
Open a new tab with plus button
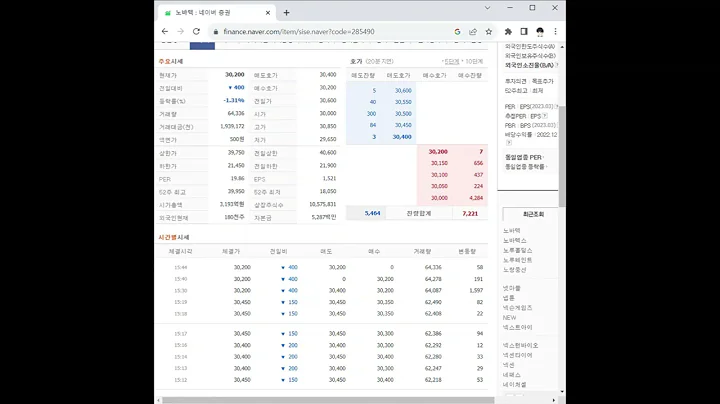(x=287, y=13)
